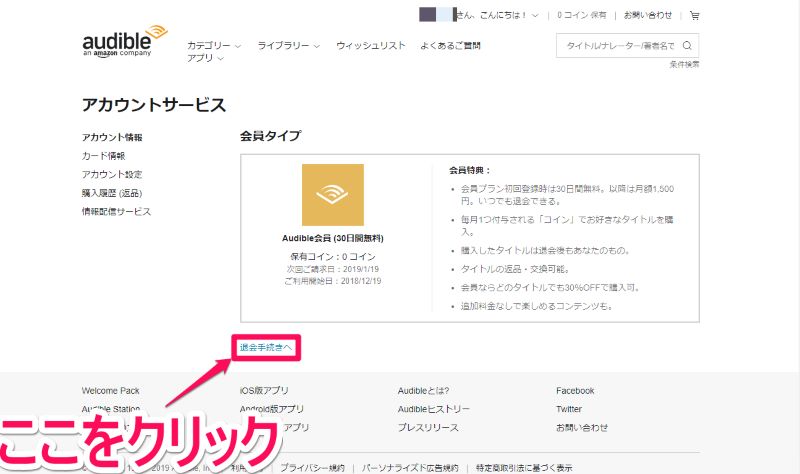This screenshot has height=474, width=800.
Task: Open the Android版アプリ footer link
Action: 272,409
